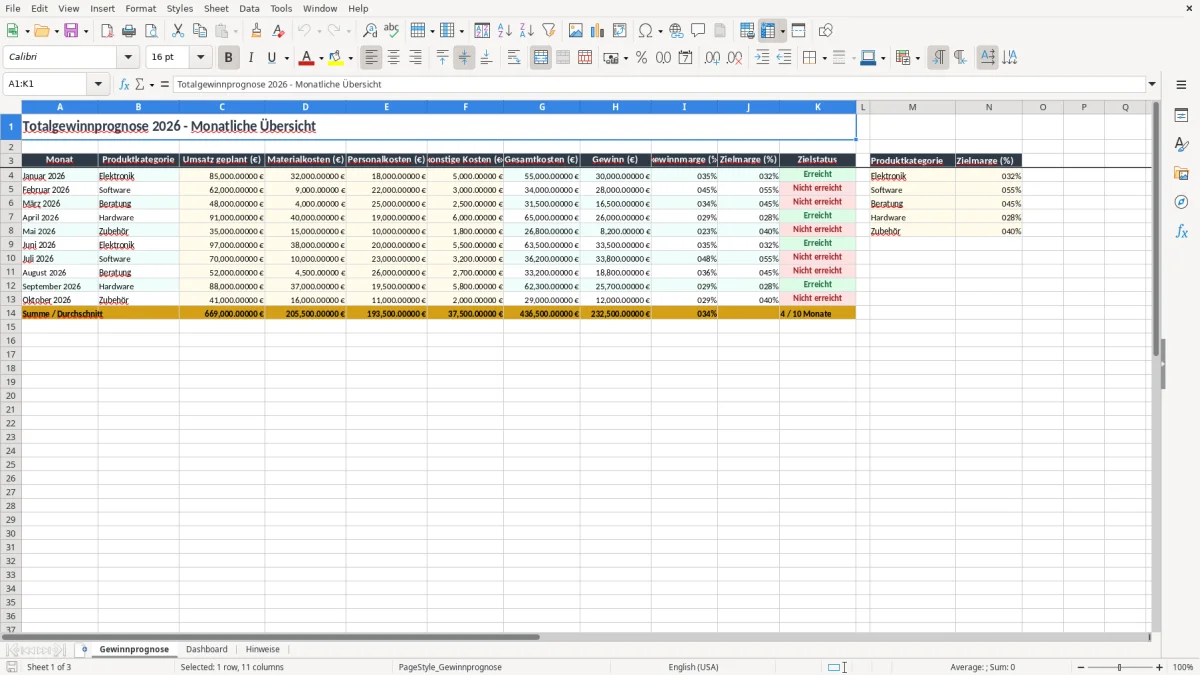Toggle Italic formatting
The width and height of the screenshot is (1200, 675).
[250, 58]
